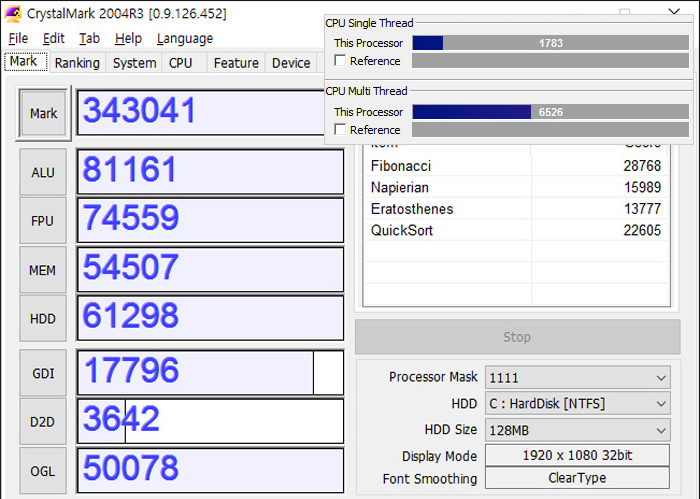Click the FPU score 74559
Screen dimensions: 700x499
point(131,218)
